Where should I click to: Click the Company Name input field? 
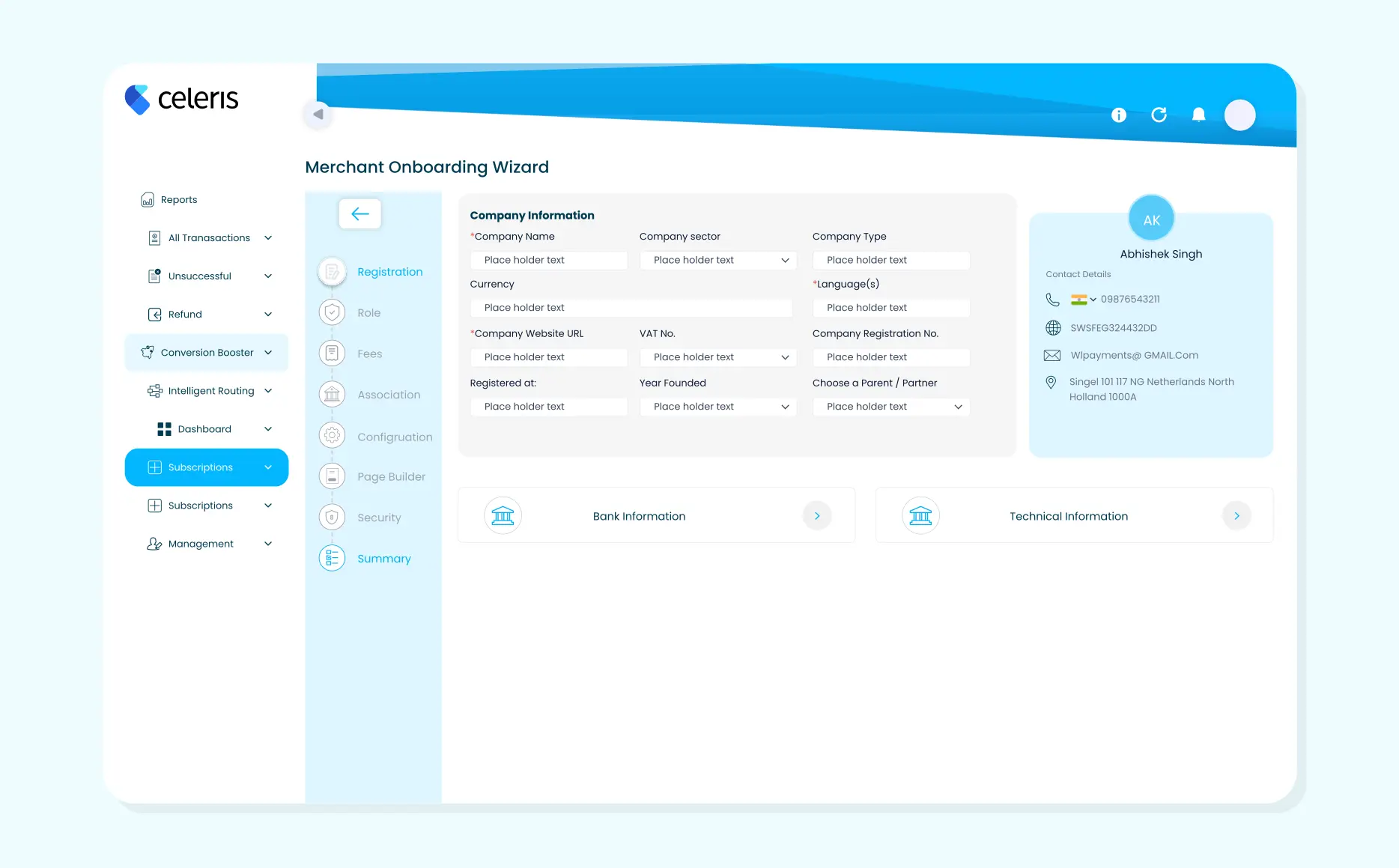pyautogui.click(x=548, y=261)
